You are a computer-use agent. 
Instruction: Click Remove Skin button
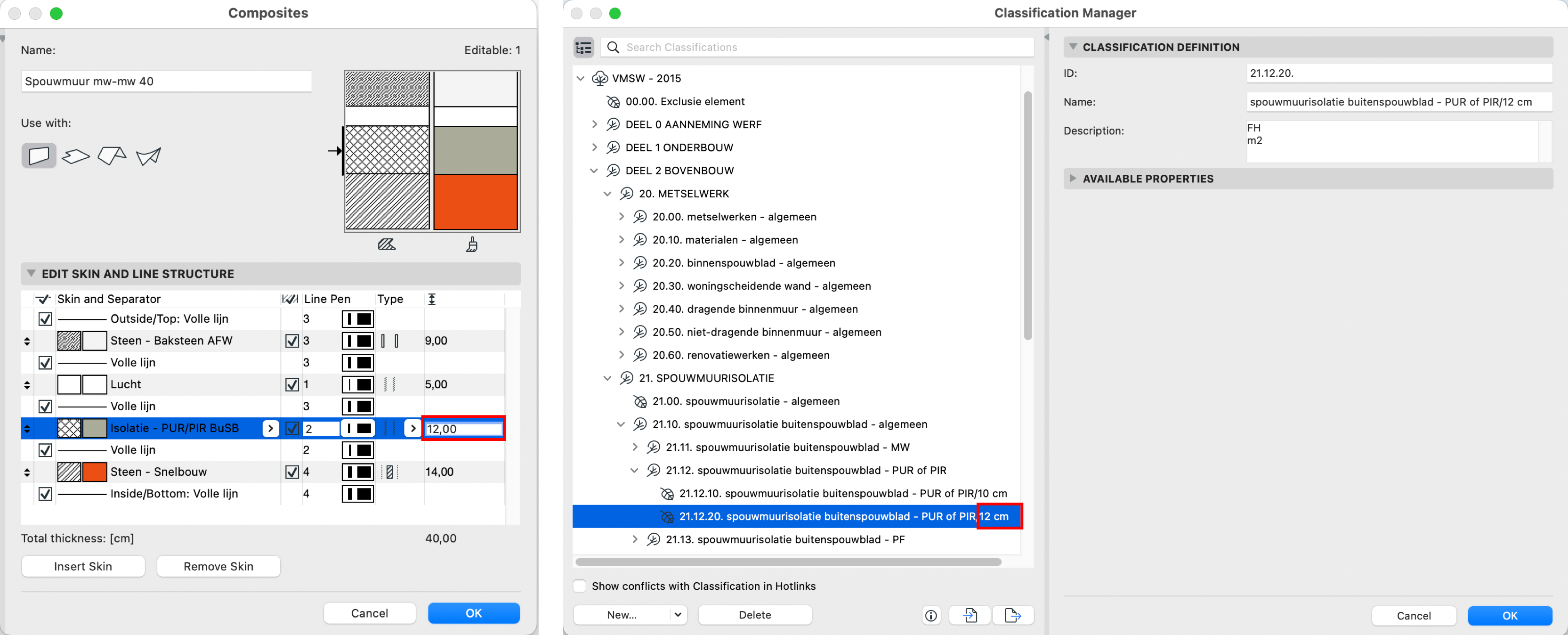coord(218,567)
